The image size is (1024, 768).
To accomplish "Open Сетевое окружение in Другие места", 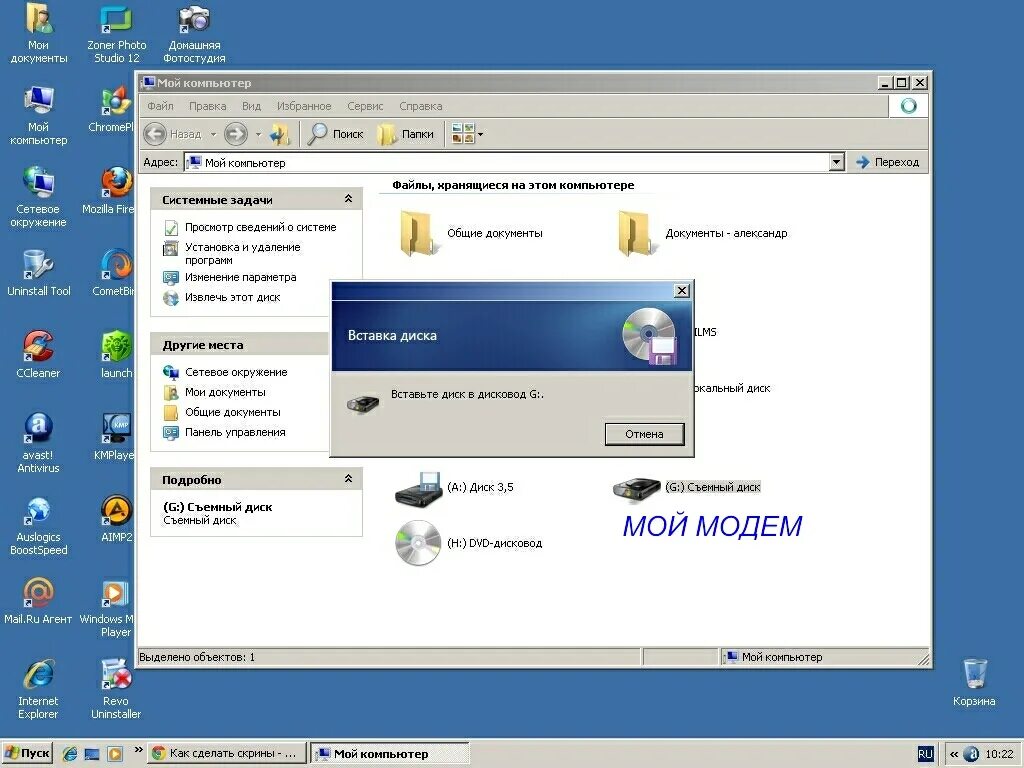I will click(x=236, y=372).
